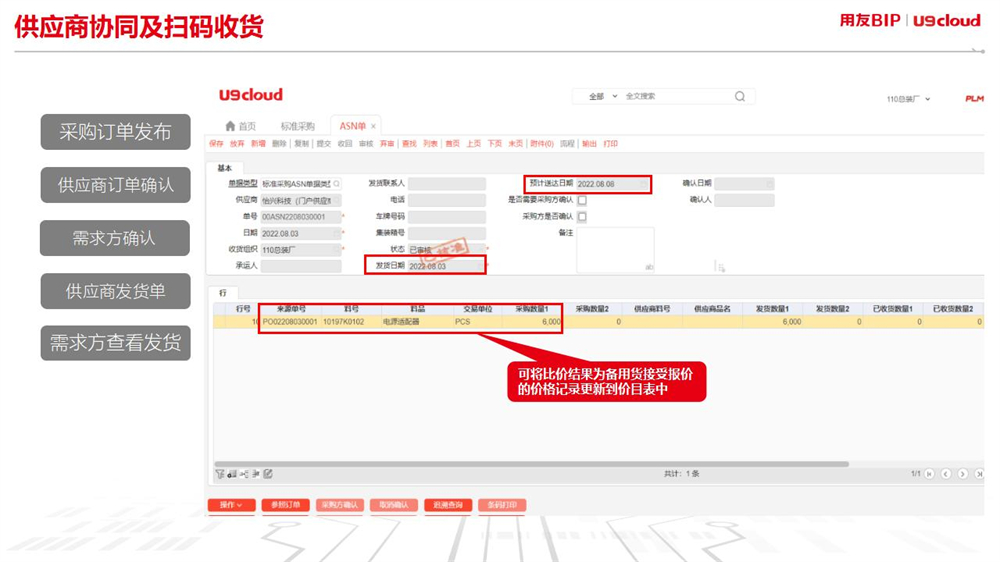Click 下页 in the toolbar
Screen dimensions: 1000x562
pyautogui.click(x=495, y=144)
